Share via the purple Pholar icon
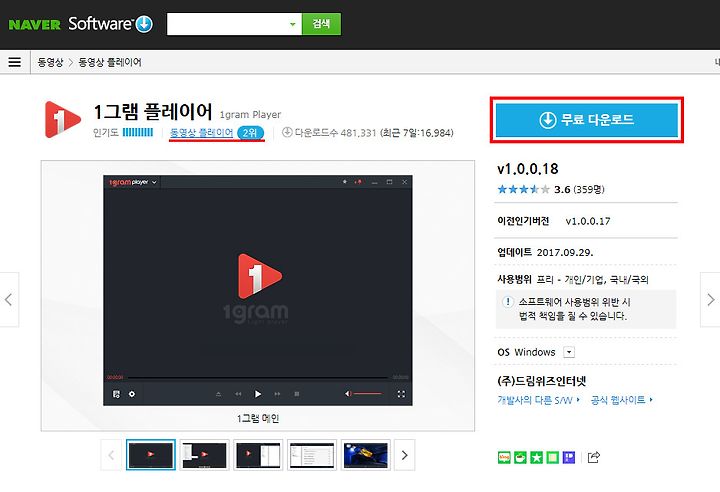The image size is (720, 492). click(568, 458)
